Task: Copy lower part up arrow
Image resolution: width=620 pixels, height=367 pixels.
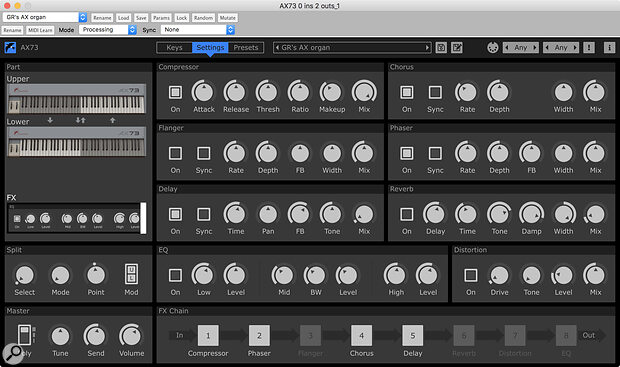Action: click(113, 120)
